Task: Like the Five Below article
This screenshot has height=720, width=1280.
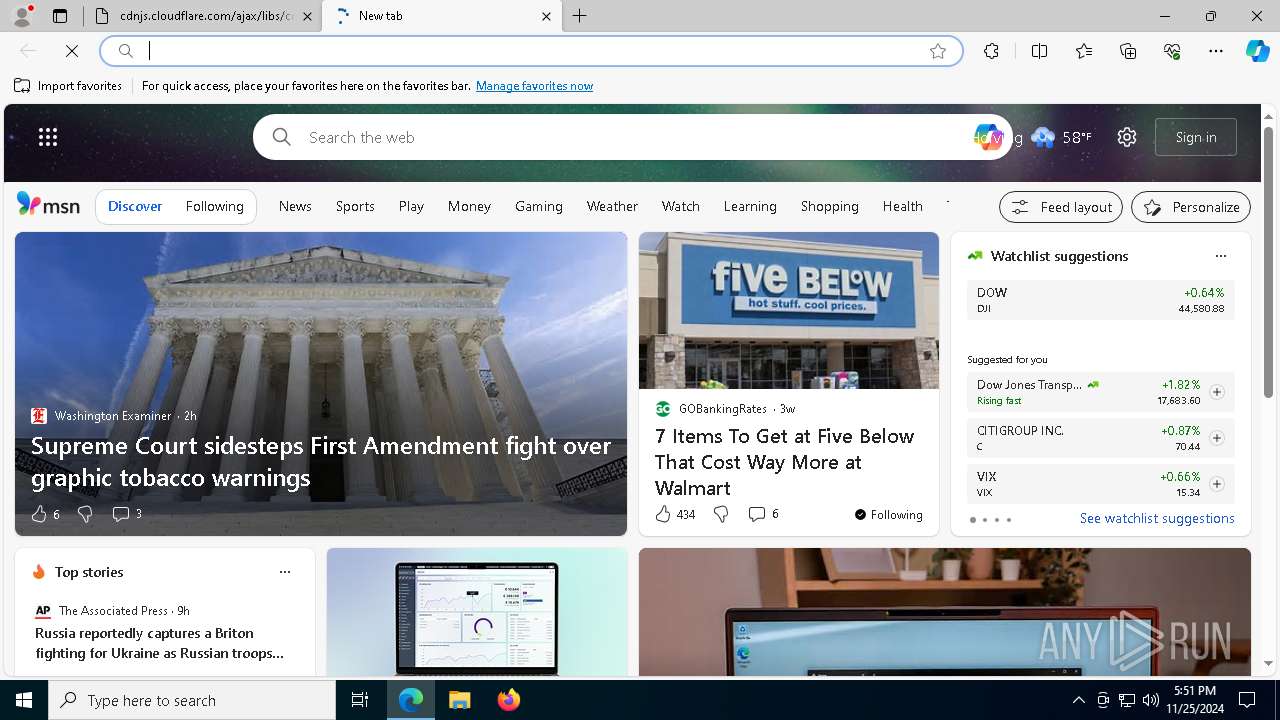Action: 675,514
